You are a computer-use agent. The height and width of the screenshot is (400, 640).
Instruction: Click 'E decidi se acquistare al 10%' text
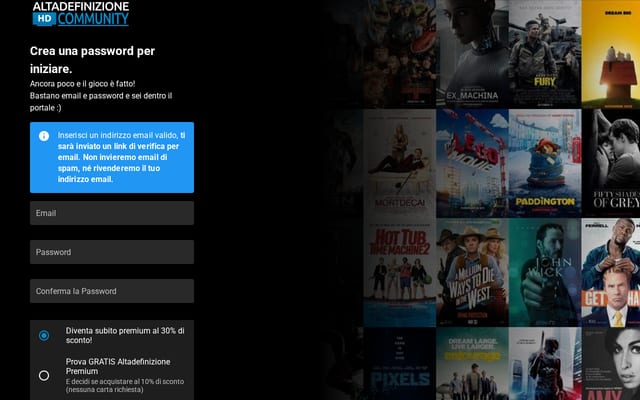(x=125, y=385)
